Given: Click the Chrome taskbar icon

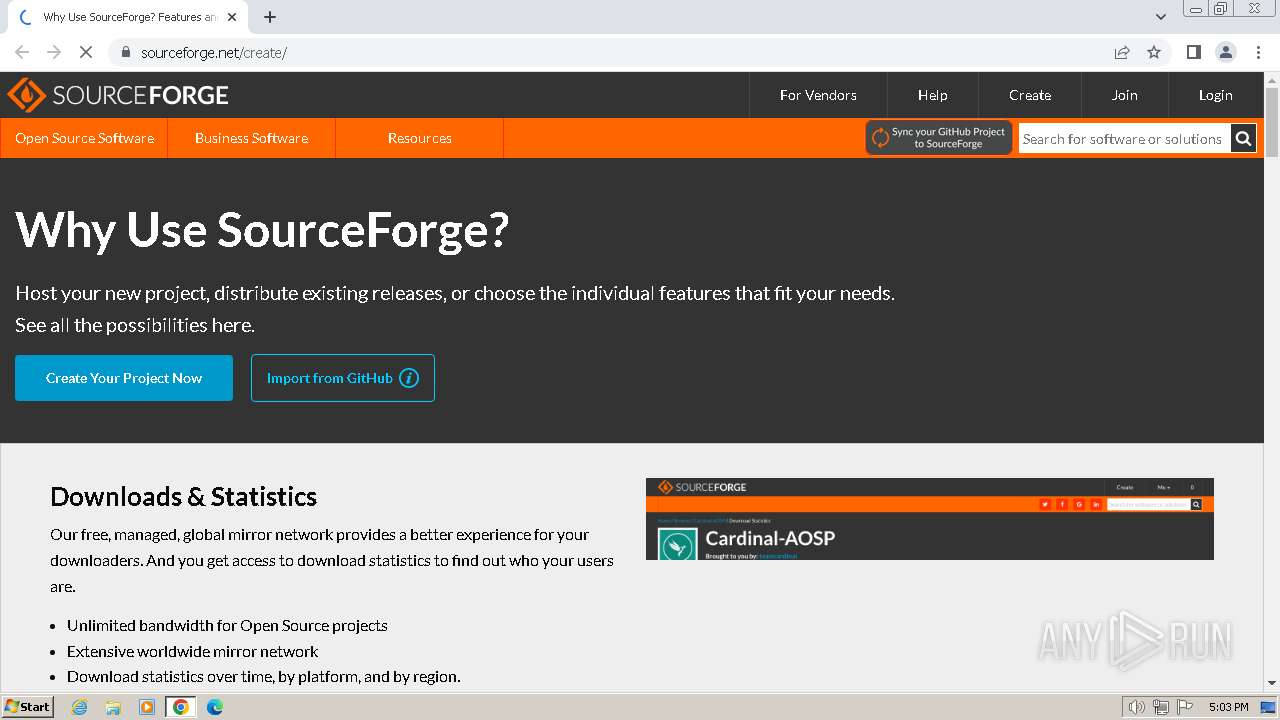Looking at the screenshot, I should 181,707.
